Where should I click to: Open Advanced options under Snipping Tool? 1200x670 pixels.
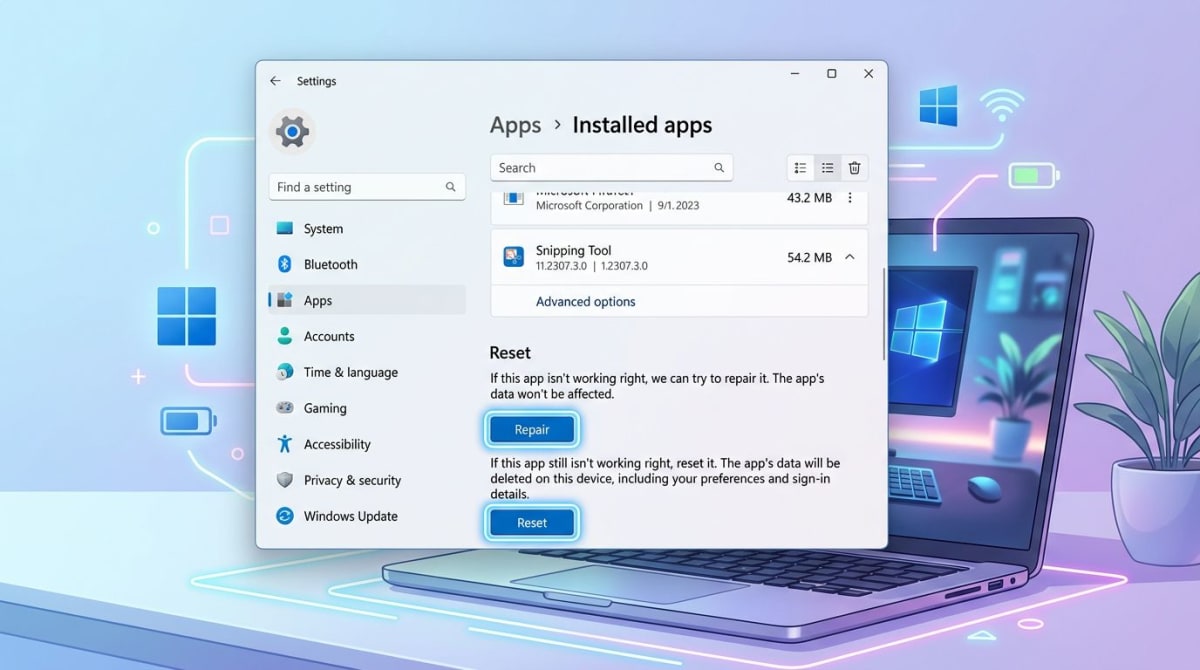click(x=586, y=301)
